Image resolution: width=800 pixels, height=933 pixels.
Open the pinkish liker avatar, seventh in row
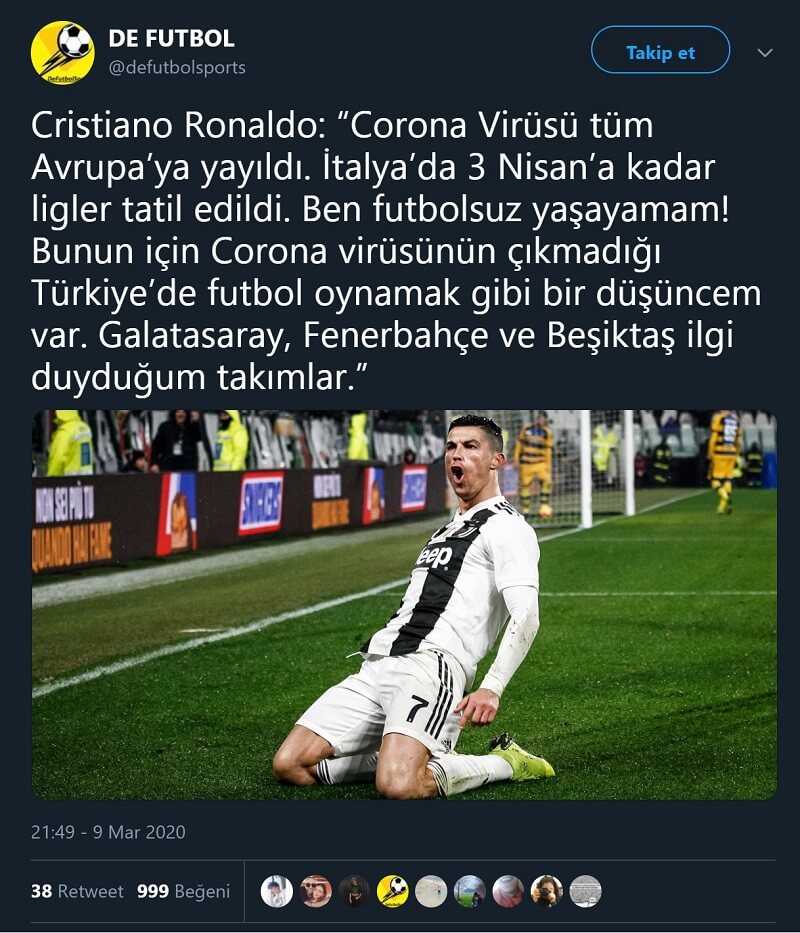(x=508, y=891)
